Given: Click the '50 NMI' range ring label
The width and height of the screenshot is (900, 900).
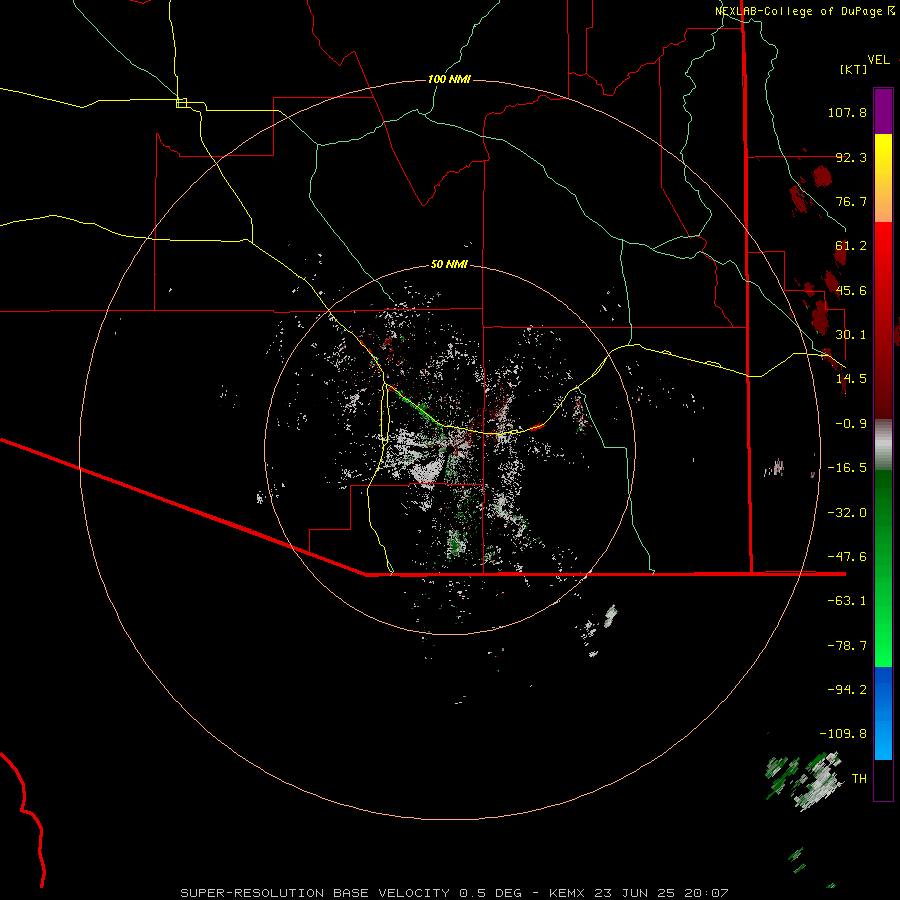Looking at the screenshot, I should point(449,264).
